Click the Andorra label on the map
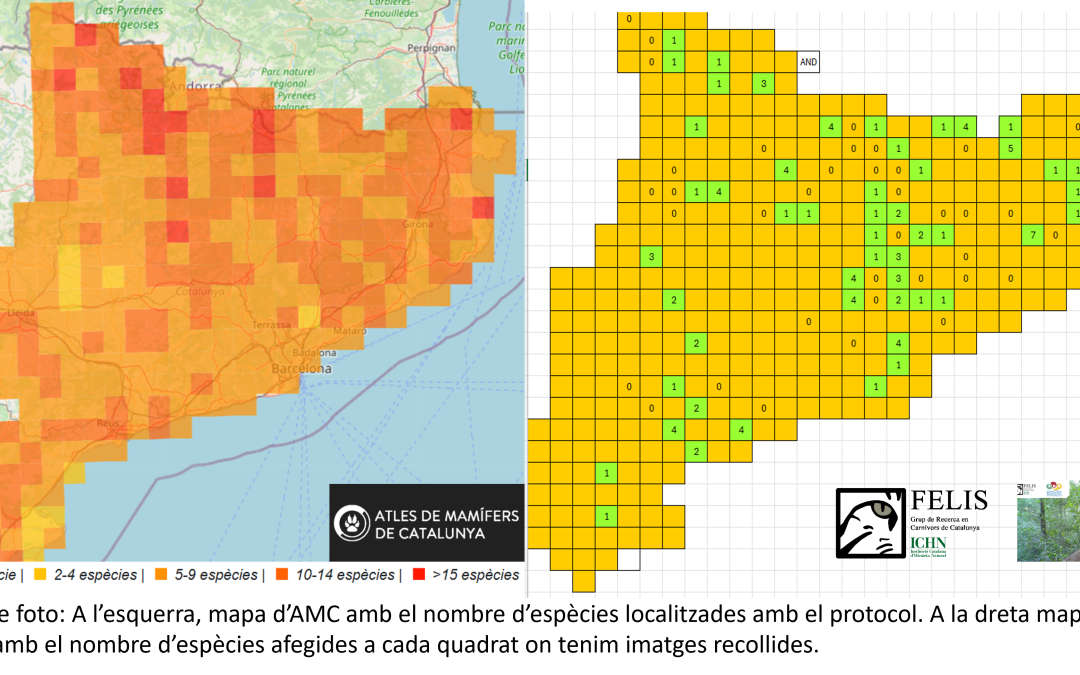Image resolution: width=1080 pixels, height=675 pixels. 195,87
